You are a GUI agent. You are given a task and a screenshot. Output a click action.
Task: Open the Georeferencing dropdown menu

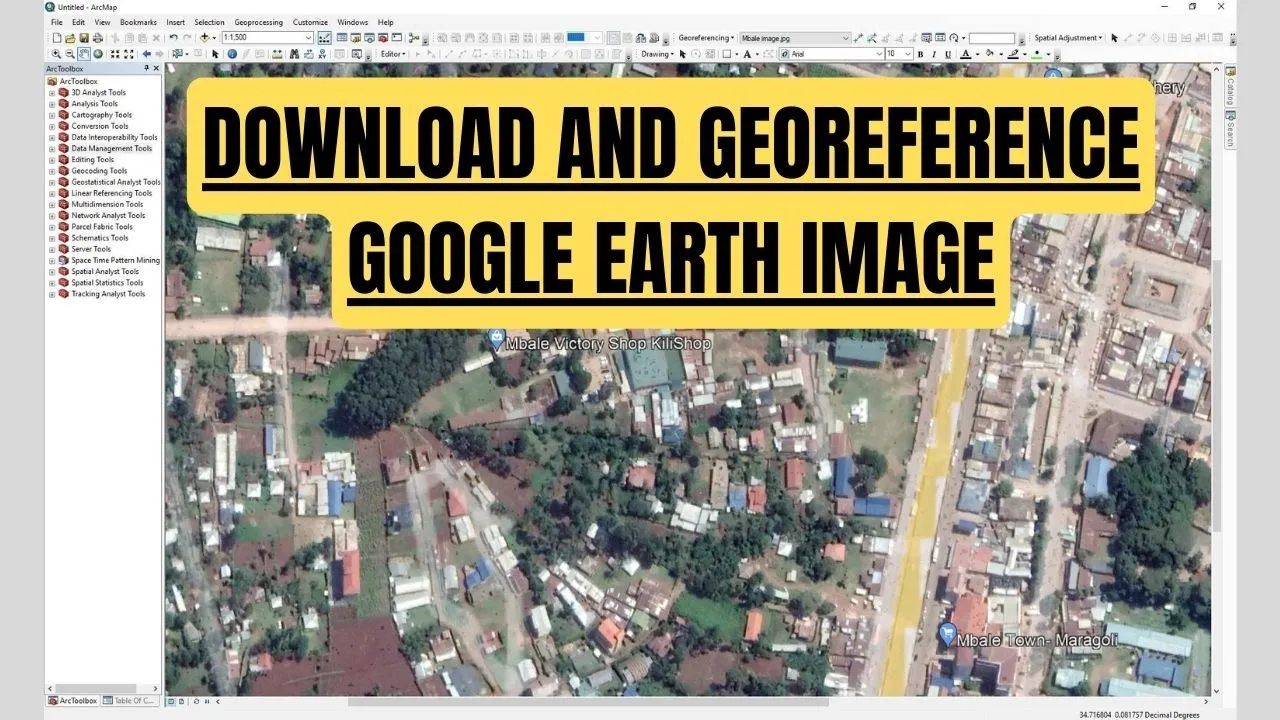[706, 38]
